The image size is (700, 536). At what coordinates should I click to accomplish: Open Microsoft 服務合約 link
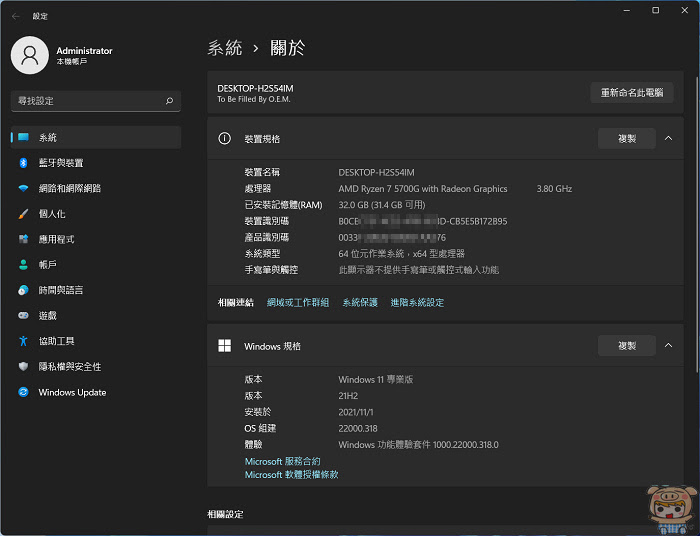(282, 461)
